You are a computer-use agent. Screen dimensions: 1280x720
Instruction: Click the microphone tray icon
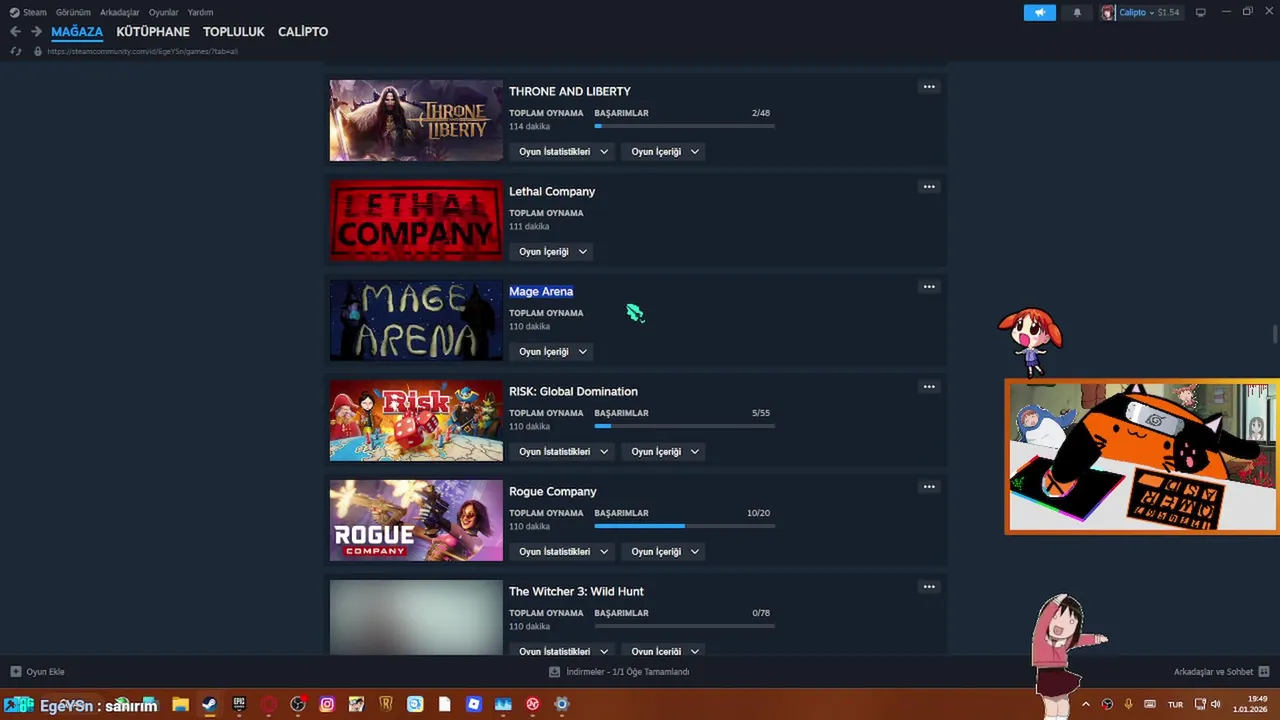tap(1128, 704)
